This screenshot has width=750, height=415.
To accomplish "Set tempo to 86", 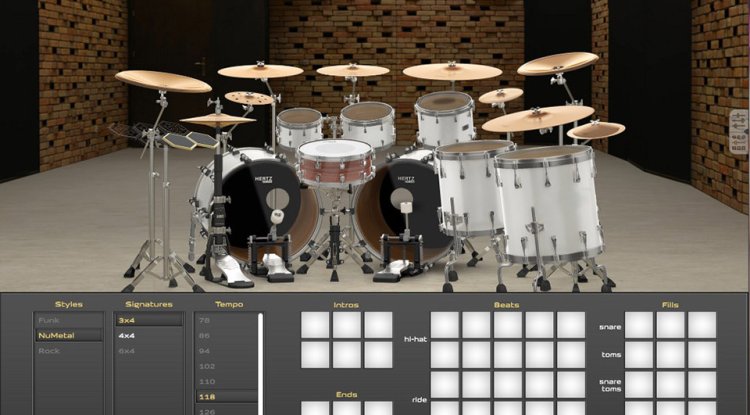I will point(227,336).
